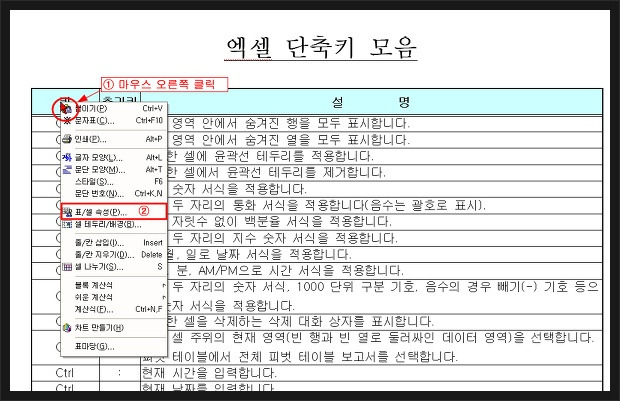Choose 붙이기(P) paste in context menu

point(114,108)
